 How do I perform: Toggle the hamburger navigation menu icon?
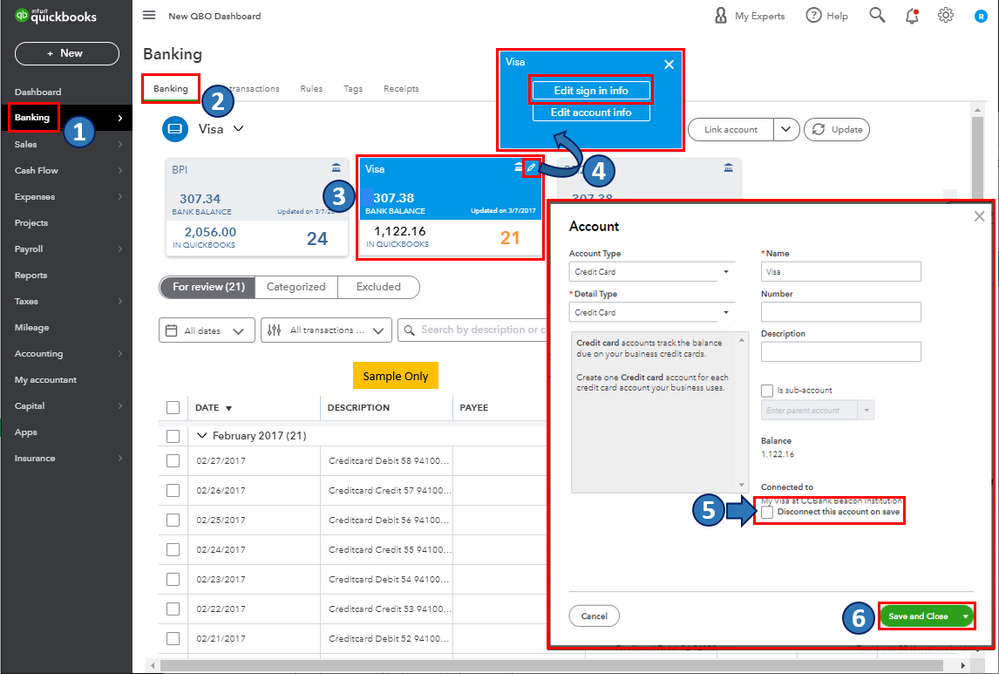(x=149, y=15)
